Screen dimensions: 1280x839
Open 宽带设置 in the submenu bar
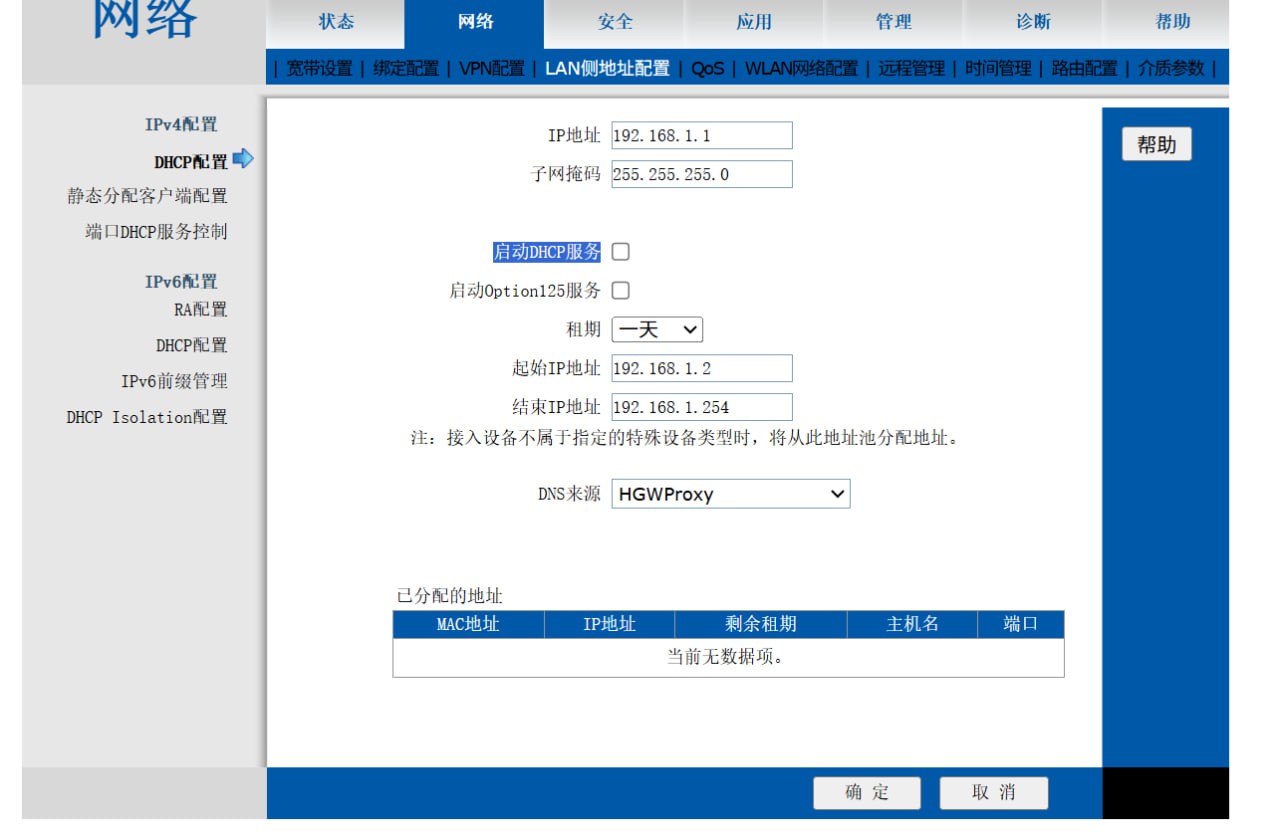click(x=319, y=68)
